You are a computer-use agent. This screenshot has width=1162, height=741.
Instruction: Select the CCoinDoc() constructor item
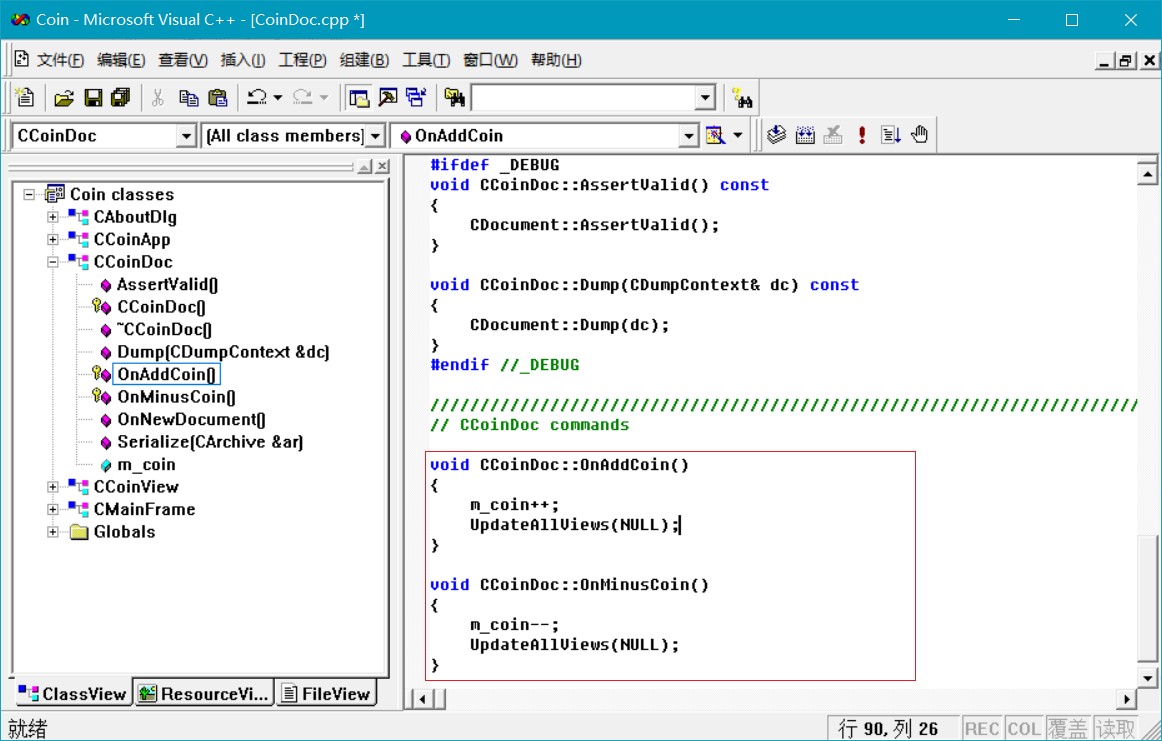(161, 307)
